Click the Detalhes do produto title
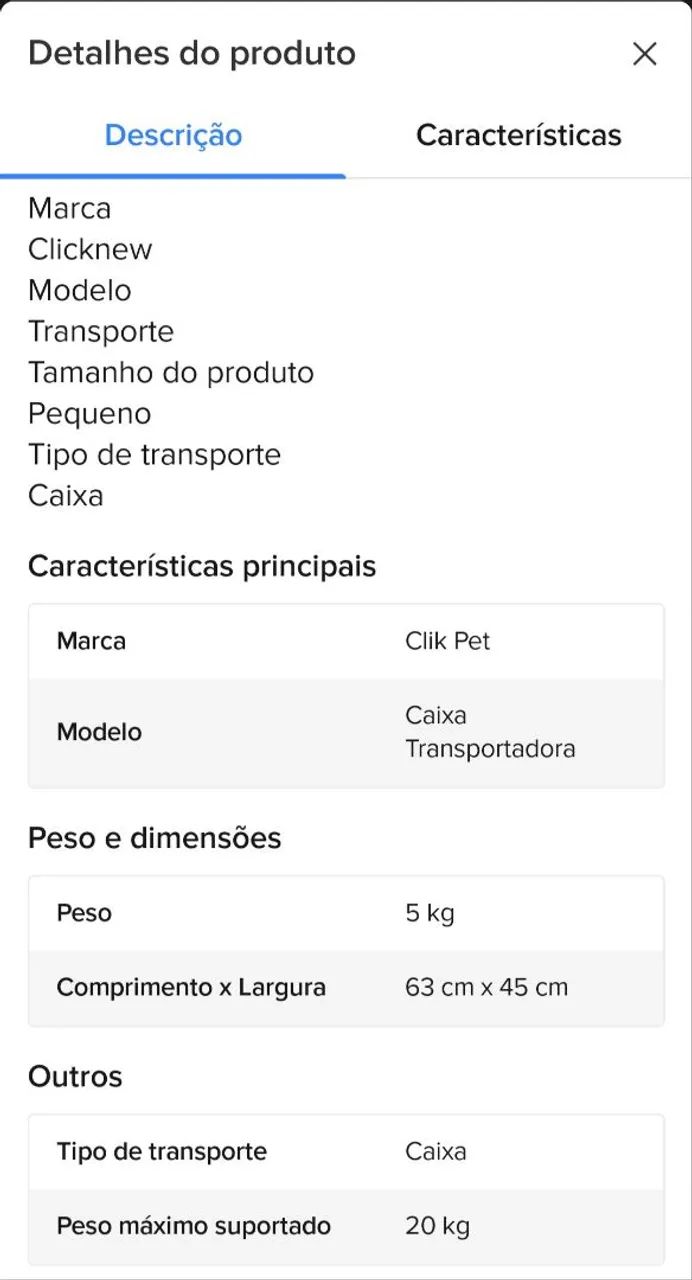The image size is (692, 1280). [193, 53]
